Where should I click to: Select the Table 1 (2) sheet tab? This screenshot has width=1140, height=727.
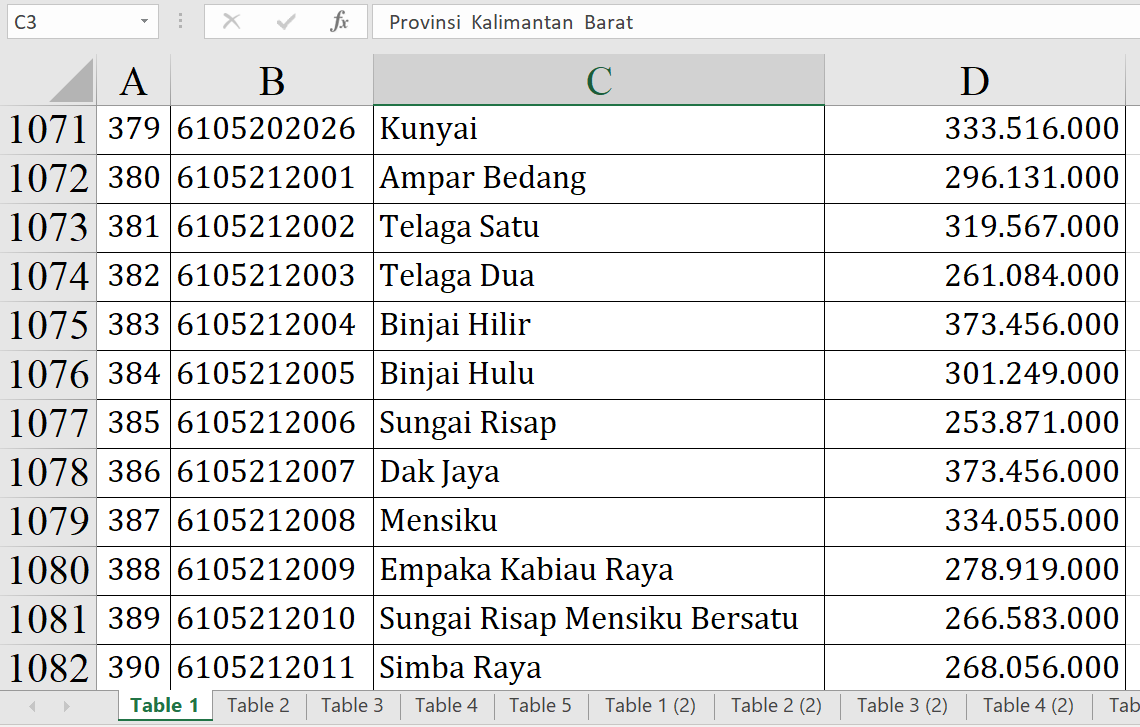[650, 705]
